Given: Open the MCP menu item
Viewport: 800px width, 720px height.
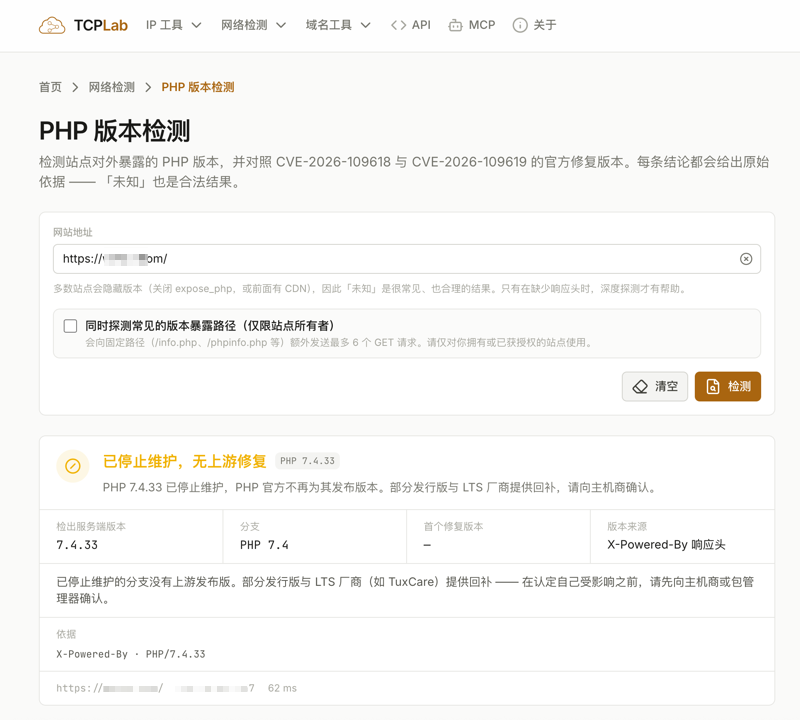Looking at the screenshot, I should (x=472, y=25).
